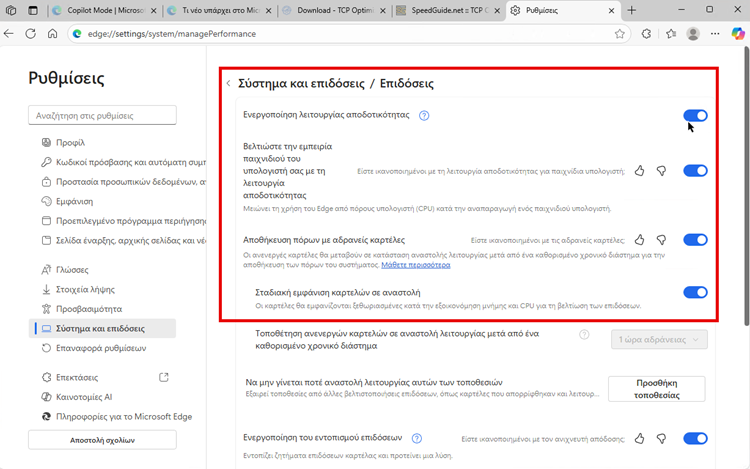Turn off Σταδιακή εμφάνιση καρτελών σε αναστολή toggle

coord(695,292)
